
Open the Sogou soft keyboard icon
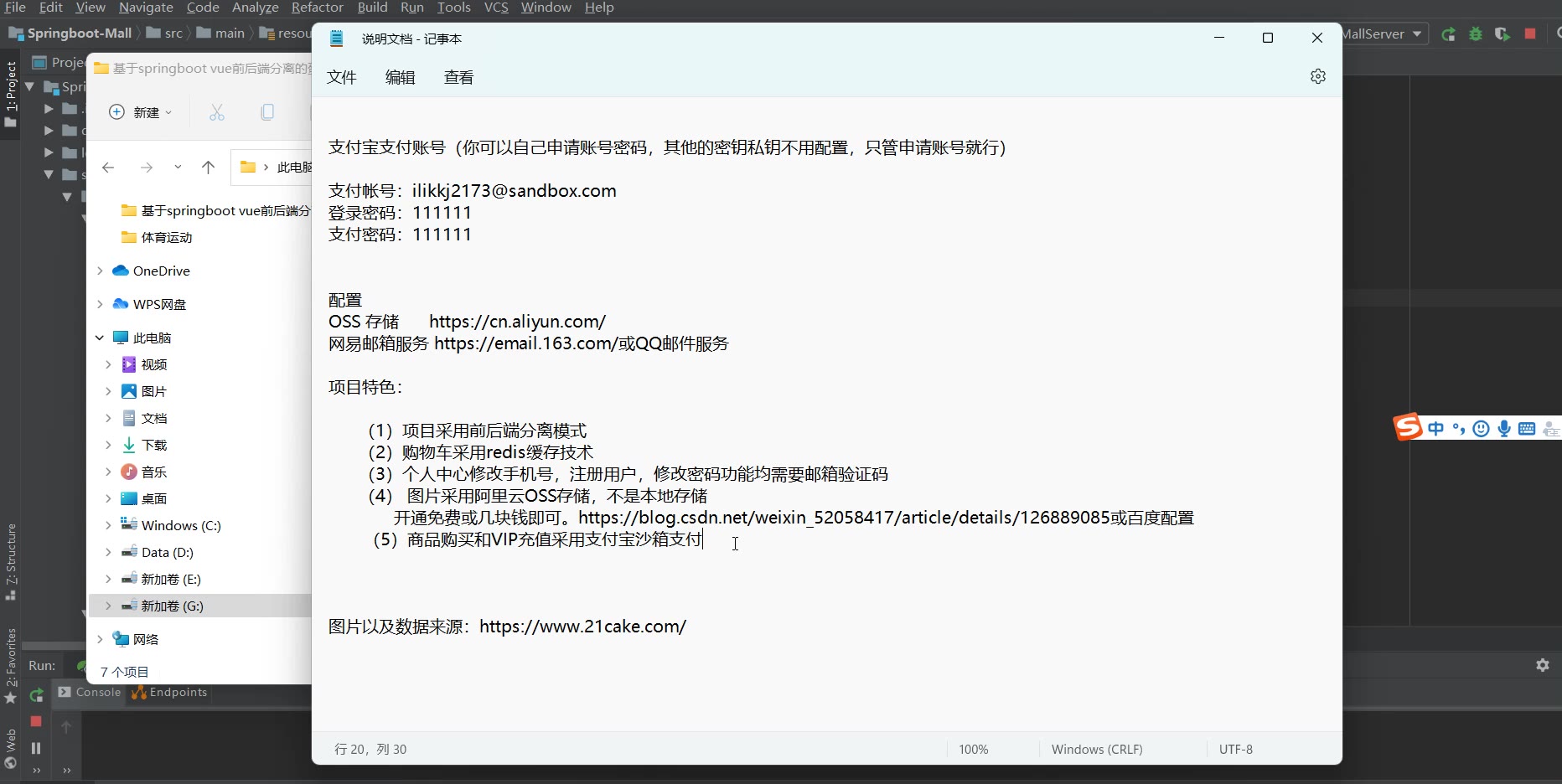(1527, 429)
